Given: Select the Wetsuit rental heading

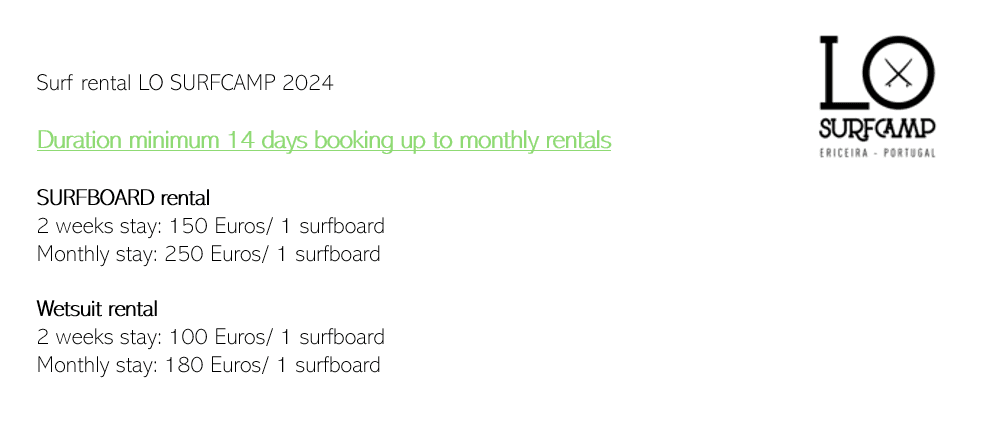Looking at the screenshot, I should pos(97,308).
